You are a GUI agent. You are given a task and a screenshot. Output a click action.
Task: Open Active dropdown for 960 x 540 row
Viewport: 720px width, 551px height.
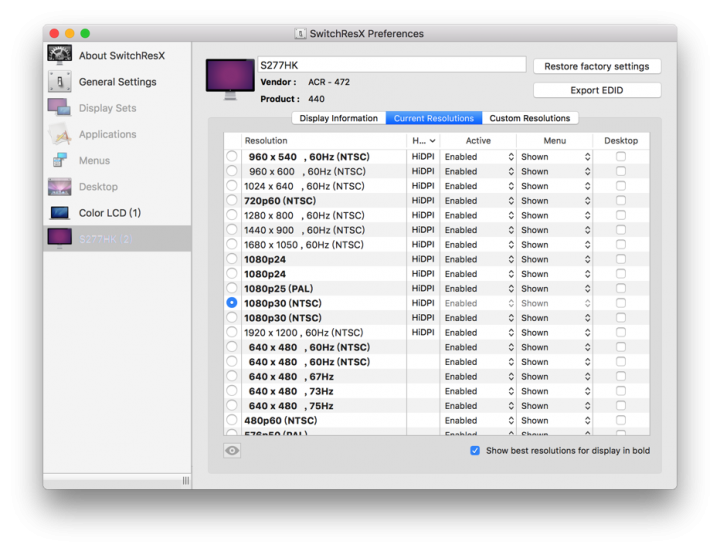[478, 157]
